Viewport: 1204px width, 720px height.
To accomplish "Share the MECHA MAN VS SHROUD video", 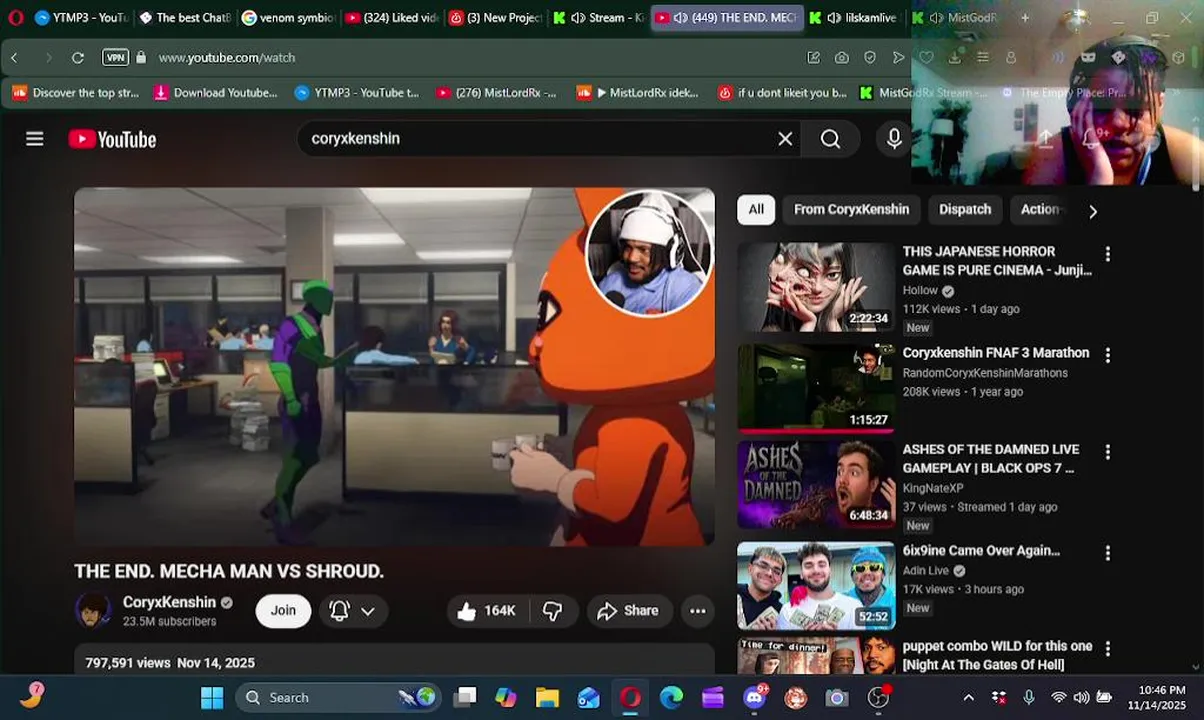I will pyautogui.click(x=628, y=611).
